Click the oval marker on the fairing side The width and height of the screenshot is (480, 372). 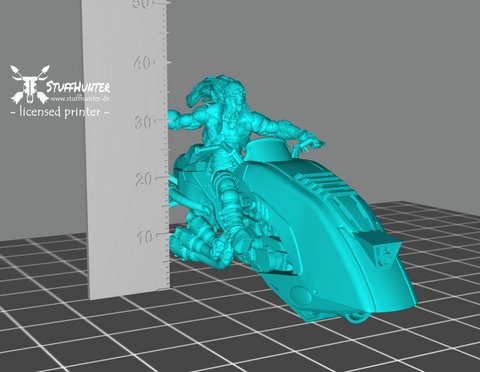point(301,294)
